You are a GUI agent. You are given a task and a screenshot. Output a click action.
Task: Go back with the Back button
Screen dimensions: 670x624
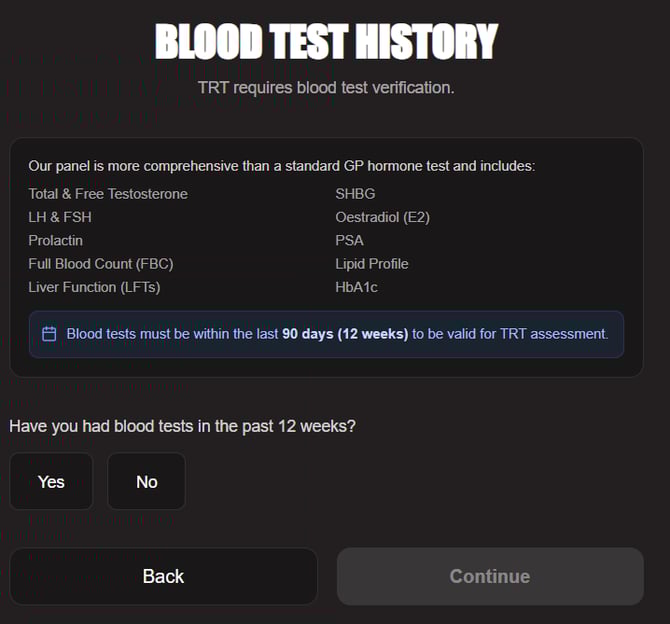tap(163, 576)
